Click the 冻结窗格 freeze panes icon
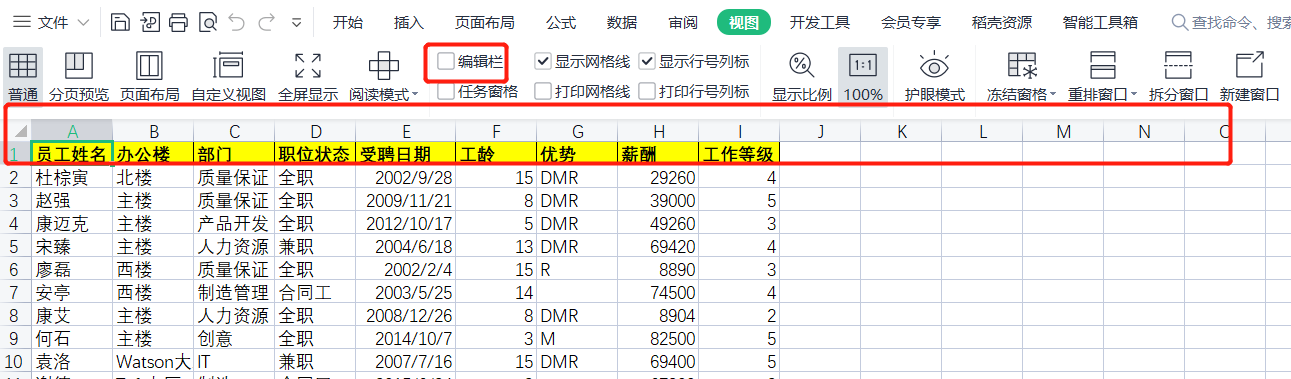This screenshot has height=379, width=1291. point(1021,67)
